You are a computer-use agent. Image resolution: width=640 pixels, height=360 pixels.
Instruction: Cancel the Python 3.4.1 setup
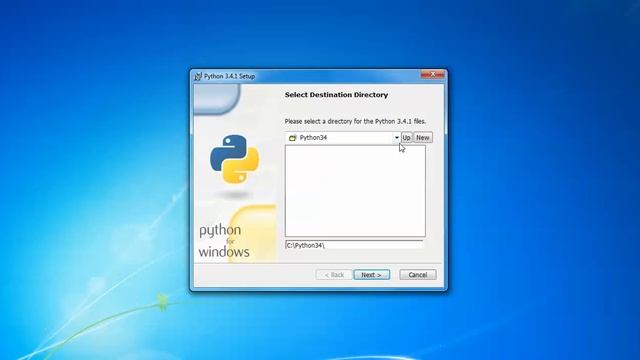[x=418, y=275]
